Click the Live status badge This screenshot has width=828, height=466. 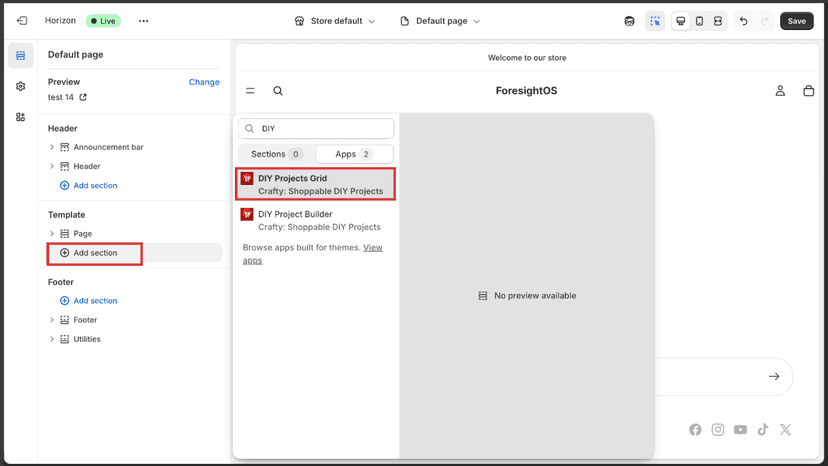[104, 21]
